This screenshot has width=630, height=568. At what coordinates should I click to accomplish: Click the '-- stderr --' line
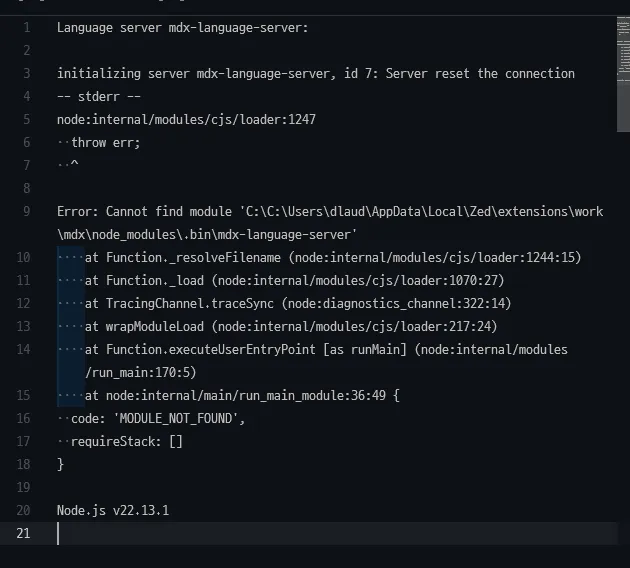pos(98,96)
